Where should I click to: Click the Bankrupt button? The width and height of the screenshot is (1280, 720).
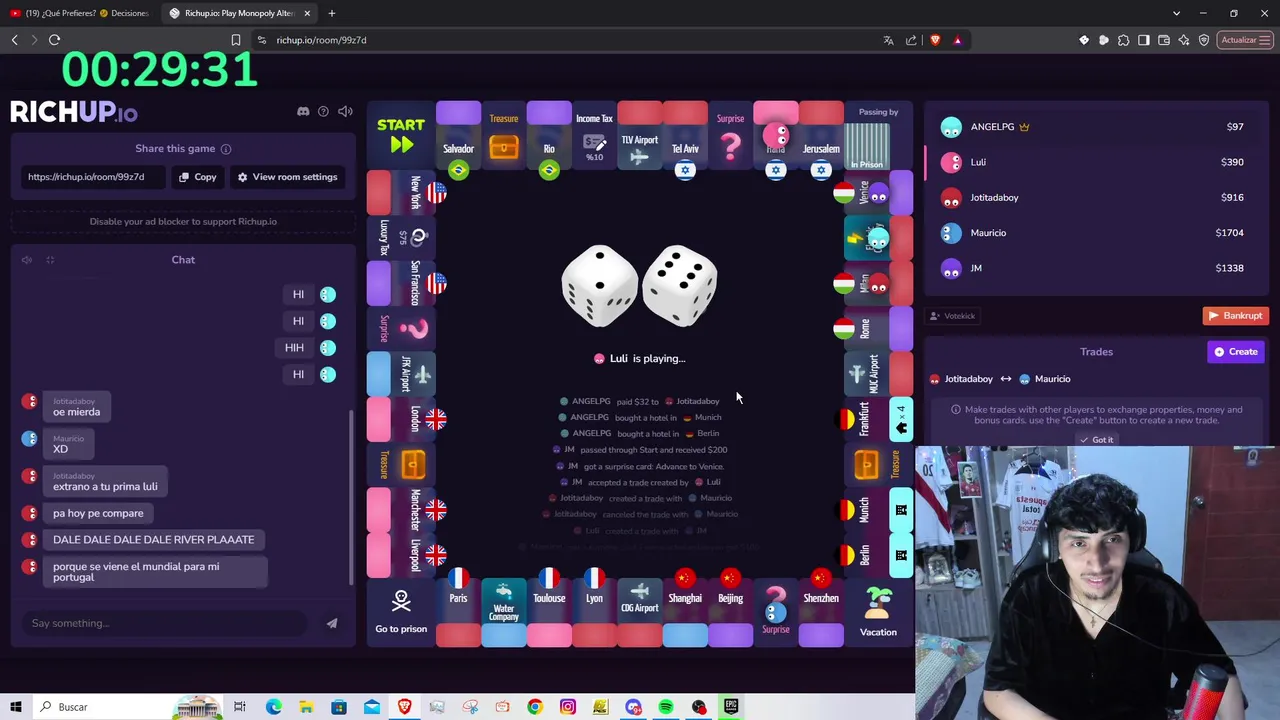[1235, 316]
